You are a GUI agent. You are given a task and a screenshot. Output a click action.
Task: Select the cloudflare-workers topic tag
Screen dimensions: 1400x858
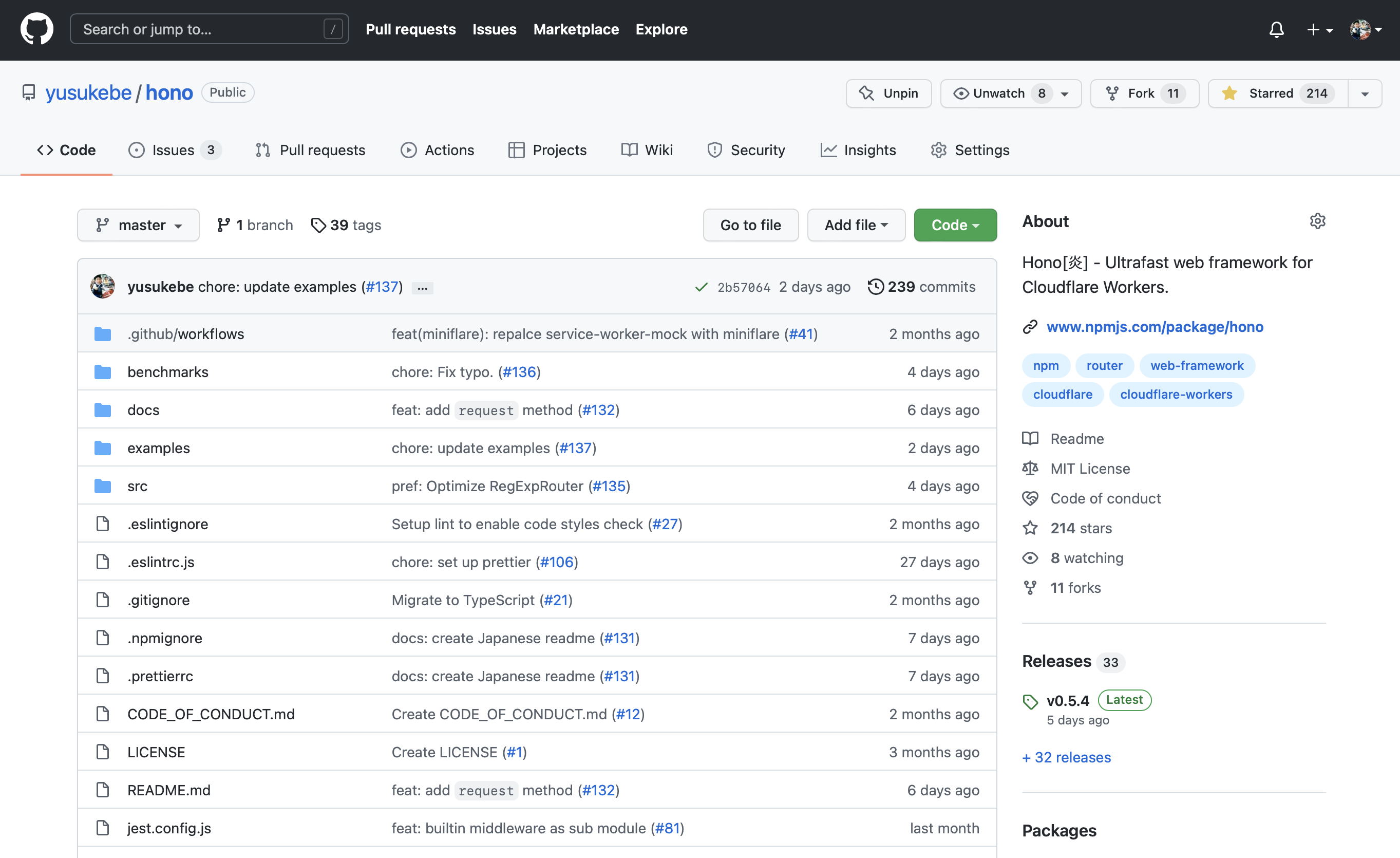tap(1176, 394)
